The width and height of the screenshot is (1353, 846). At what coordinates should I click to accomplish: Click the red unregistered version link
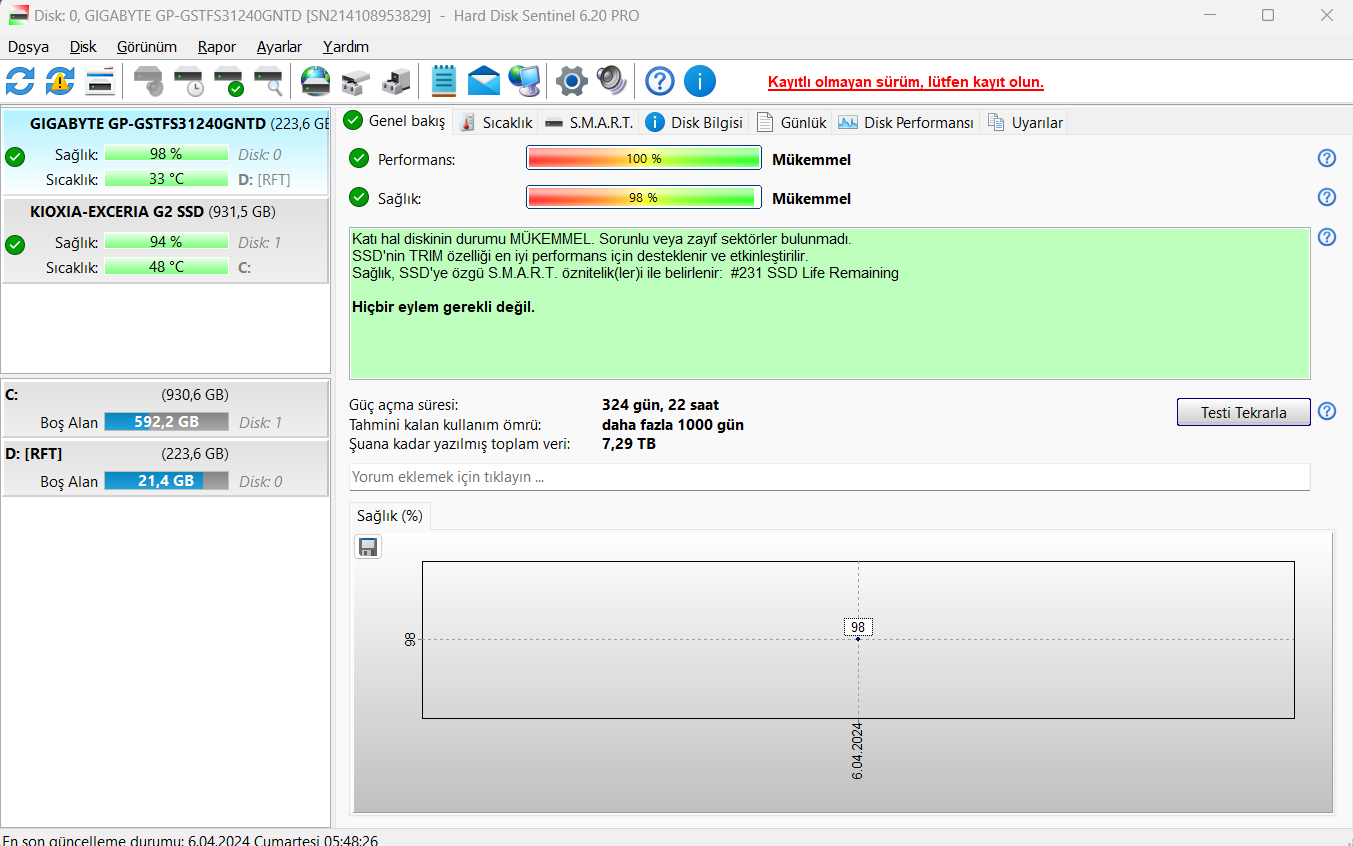pos(906,82)
